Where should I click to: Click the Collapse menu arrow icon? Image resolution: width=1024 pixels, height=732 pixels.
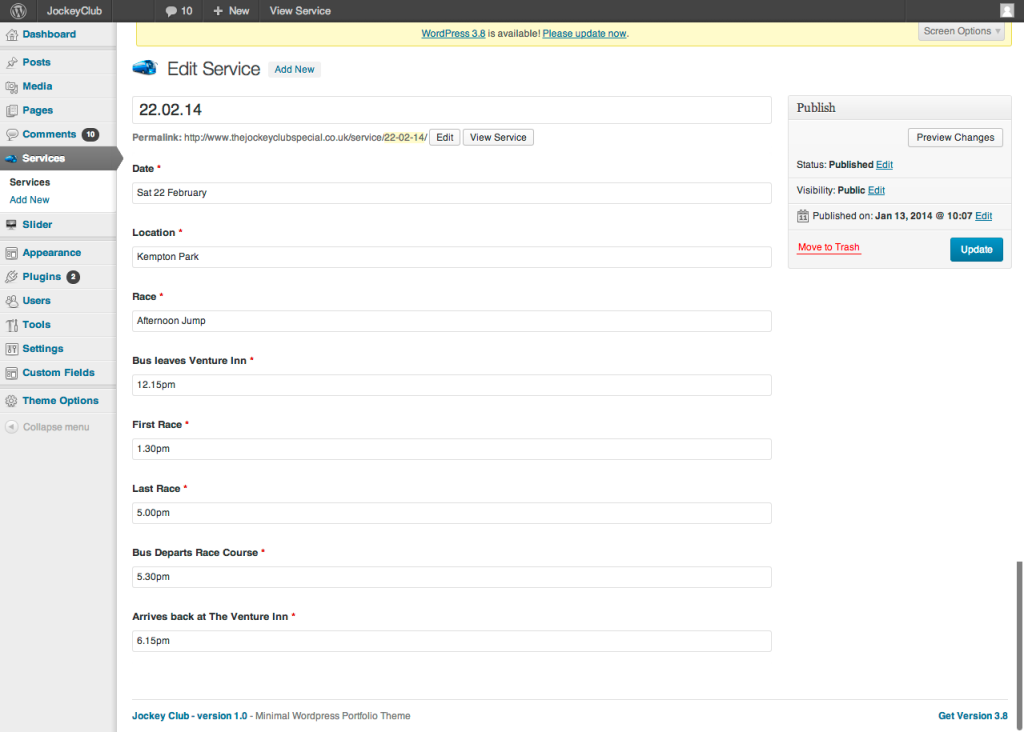point(11,427)
